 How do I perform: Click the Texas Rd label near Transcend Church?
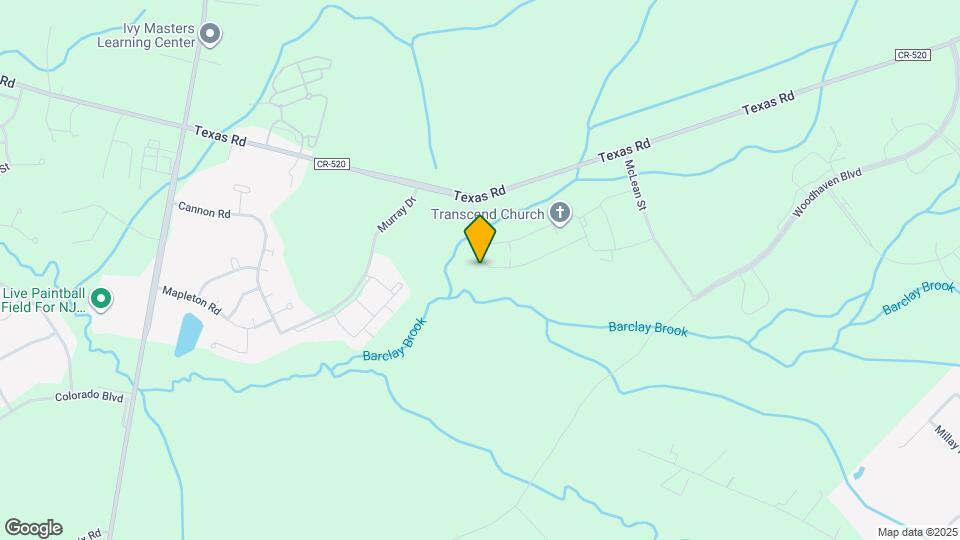click(479, 194)
